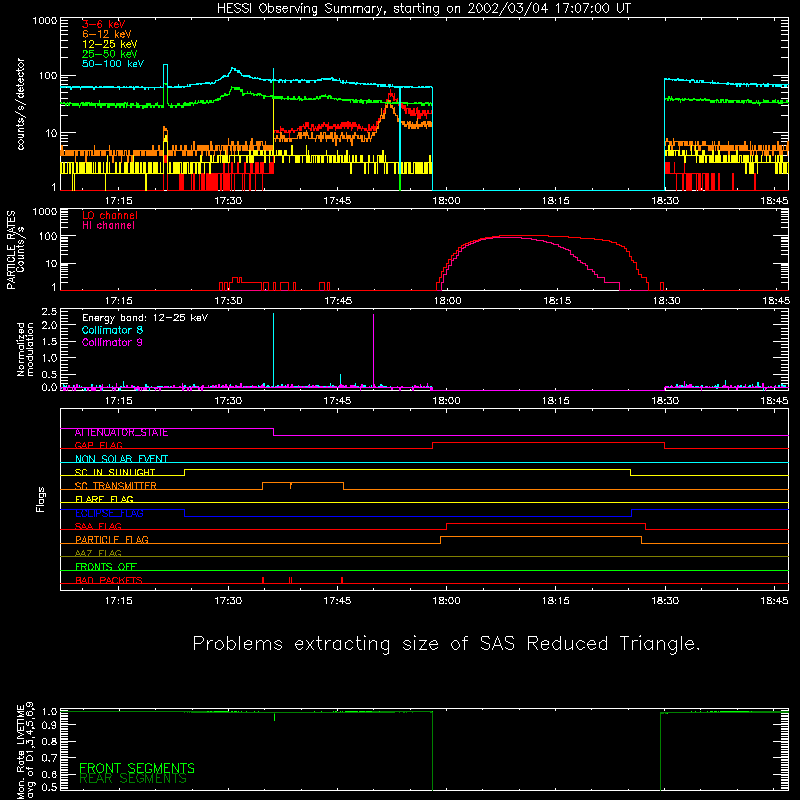Select the 25-50 keV legend entry
This screenshot has height=800, width=800.
110,54
